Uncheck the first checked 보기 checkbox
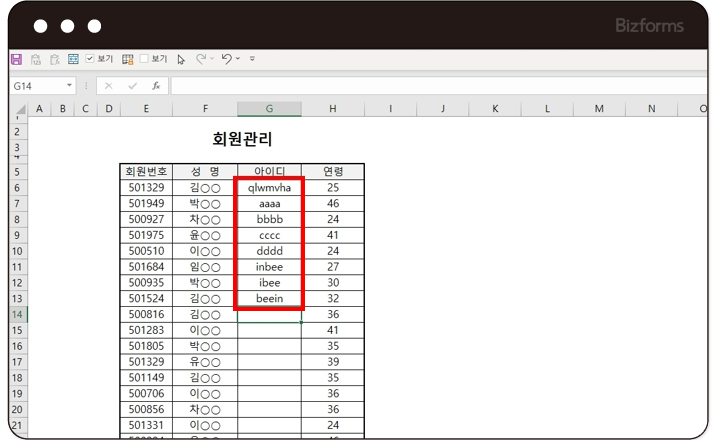Image resolution: width=715 pixels, height=440 pixels. click(x=90, y=59)
